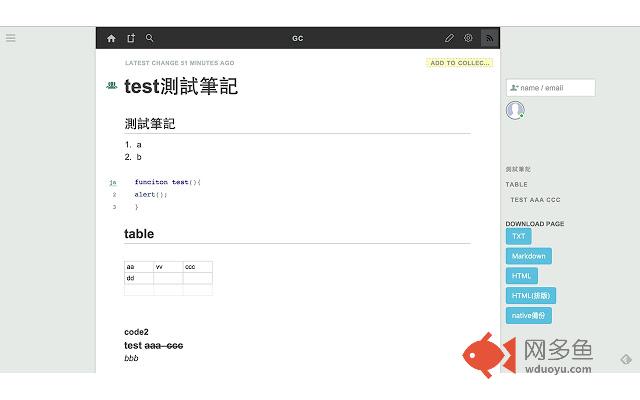
Task: Click the tag icon at bottom right
Action: click(x=626, y=360)
